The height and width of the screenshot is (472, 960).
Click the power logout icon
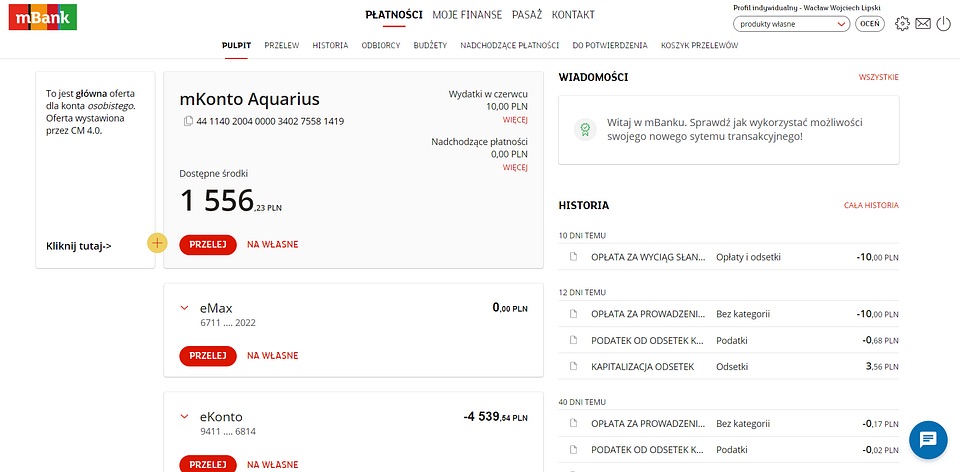[943, 24]
